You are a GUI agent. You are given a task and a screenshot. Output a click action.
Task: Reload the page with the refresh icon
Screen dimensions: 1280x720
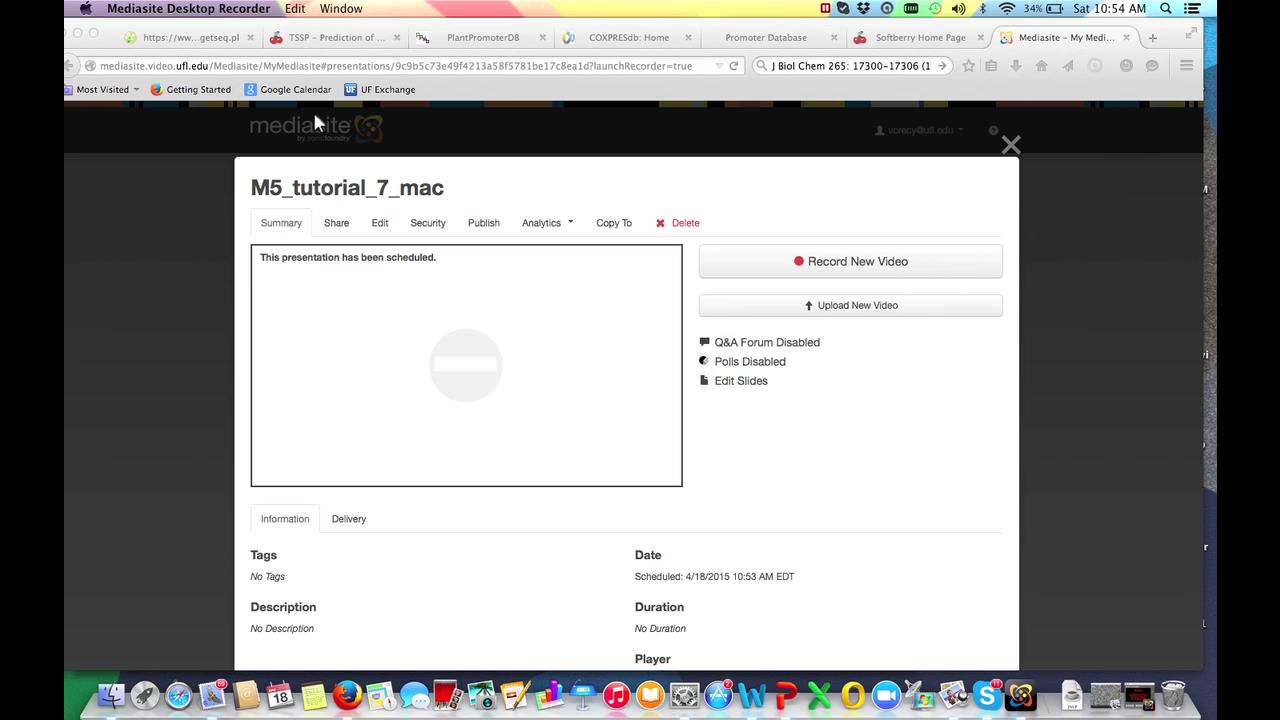[x=733, y=66]
